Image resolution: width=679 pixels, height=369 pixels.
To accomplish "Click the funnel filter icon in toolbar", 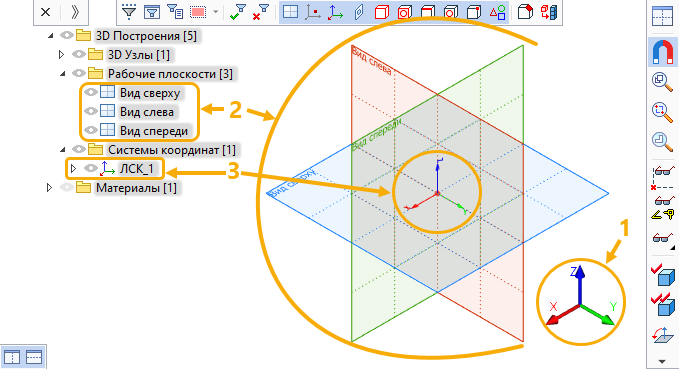I will [x=129, y=12].
